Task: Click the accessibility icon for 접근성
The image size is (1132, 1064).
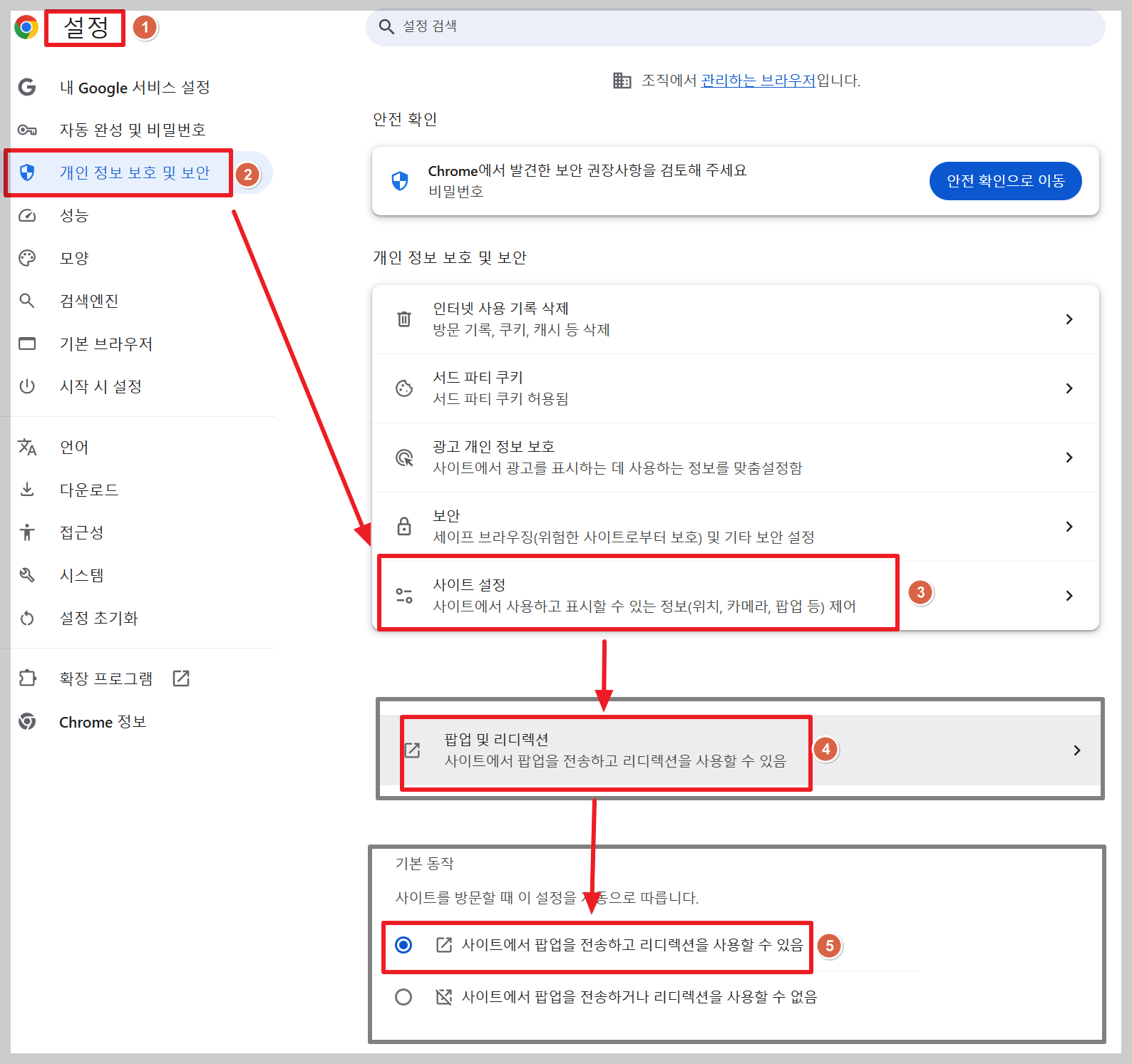Action: coord(27,532)
